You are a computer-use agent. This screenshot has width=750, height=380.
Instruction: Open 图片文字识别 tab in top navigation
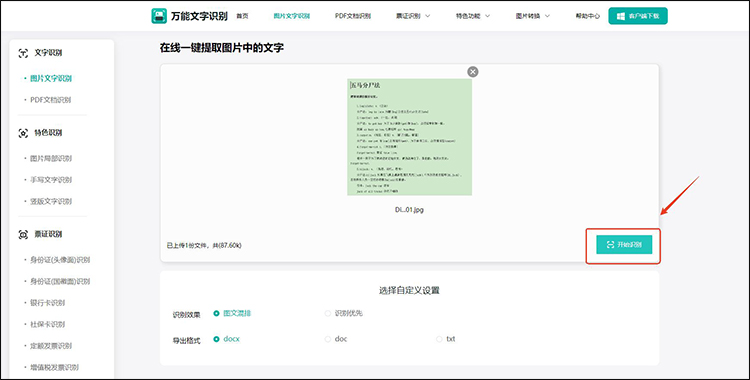pos(292,16)
